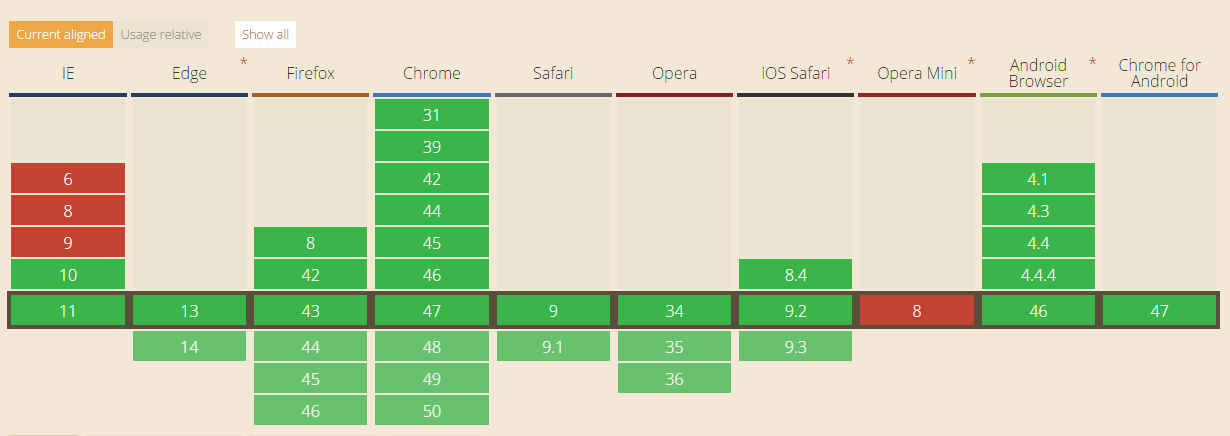The image size is (1230, 436).
Task: Switch to Usage relative view
Action: click(x=161, y=35)
